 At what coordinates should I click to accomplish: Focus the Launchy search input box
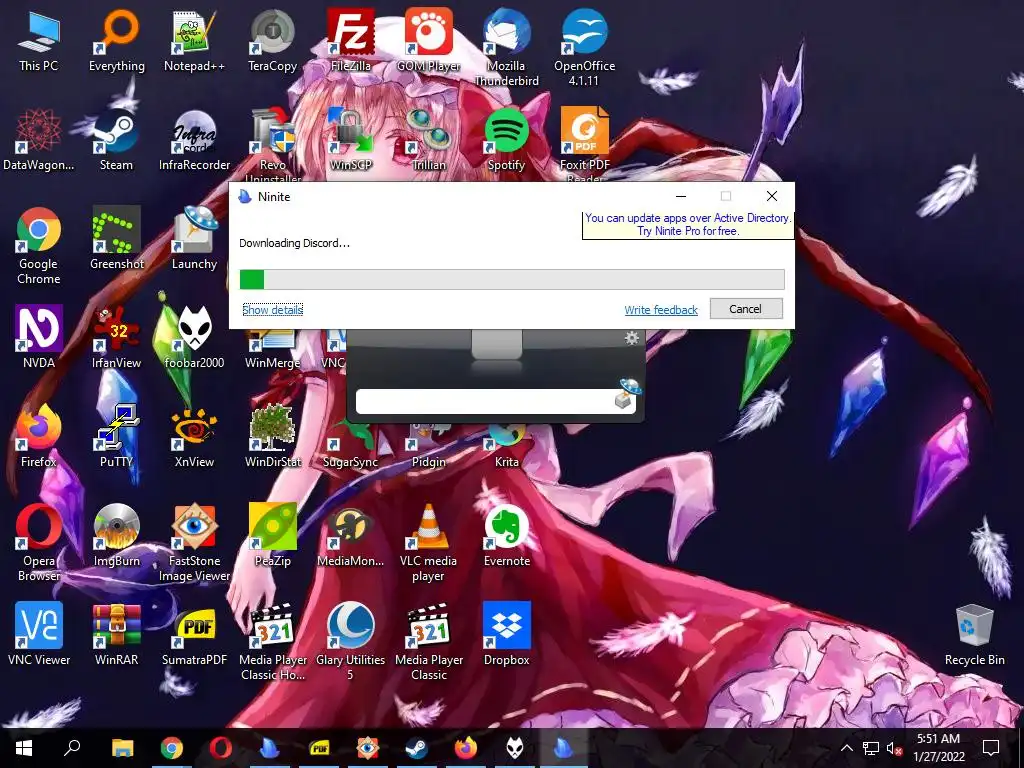coord(485,402)
